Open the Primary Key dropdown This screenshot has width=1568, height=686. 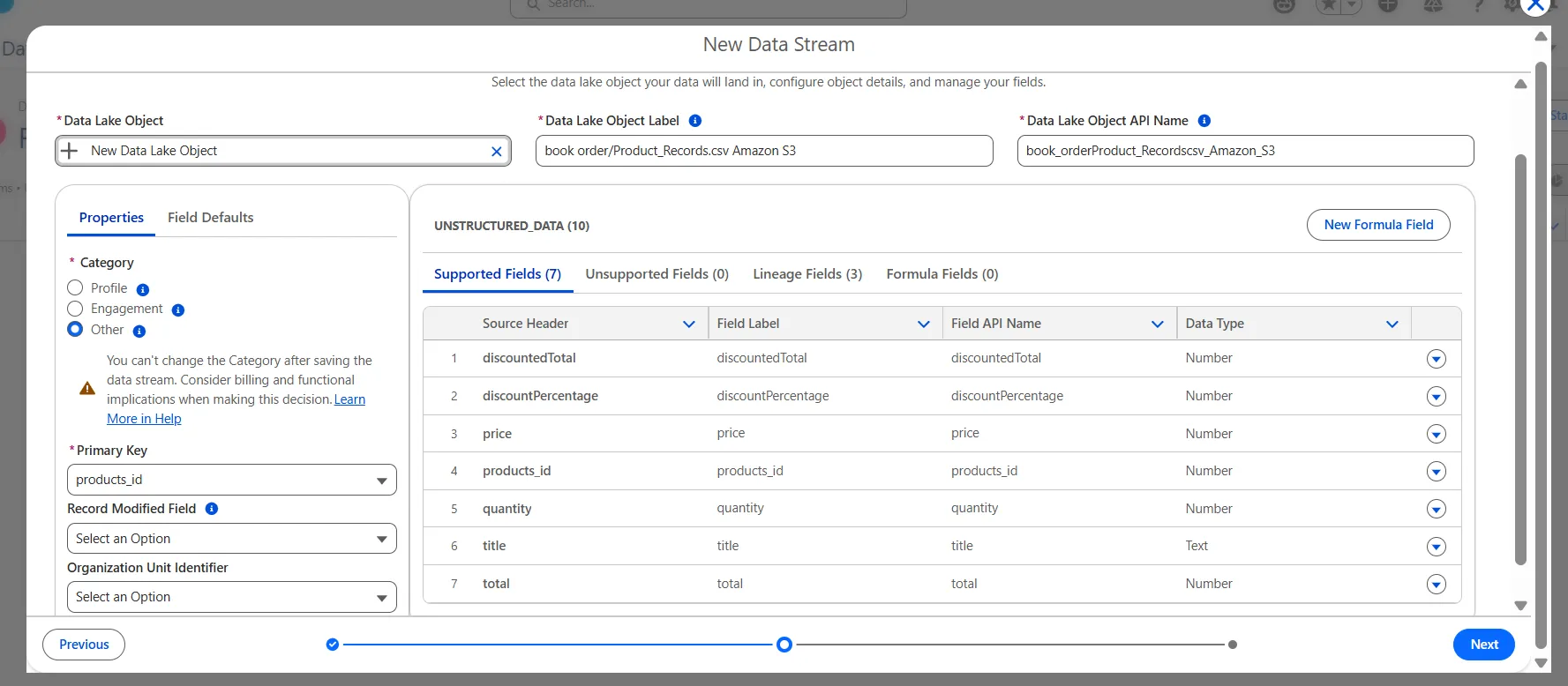click(231, 480)
